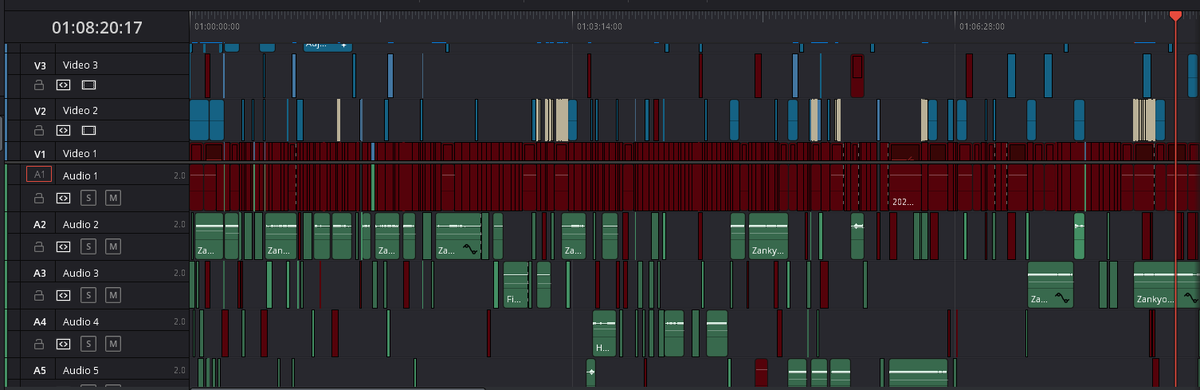Select the A4 track destination label
This screenshot has height=390, width=1200.
[x=40, y=322]
